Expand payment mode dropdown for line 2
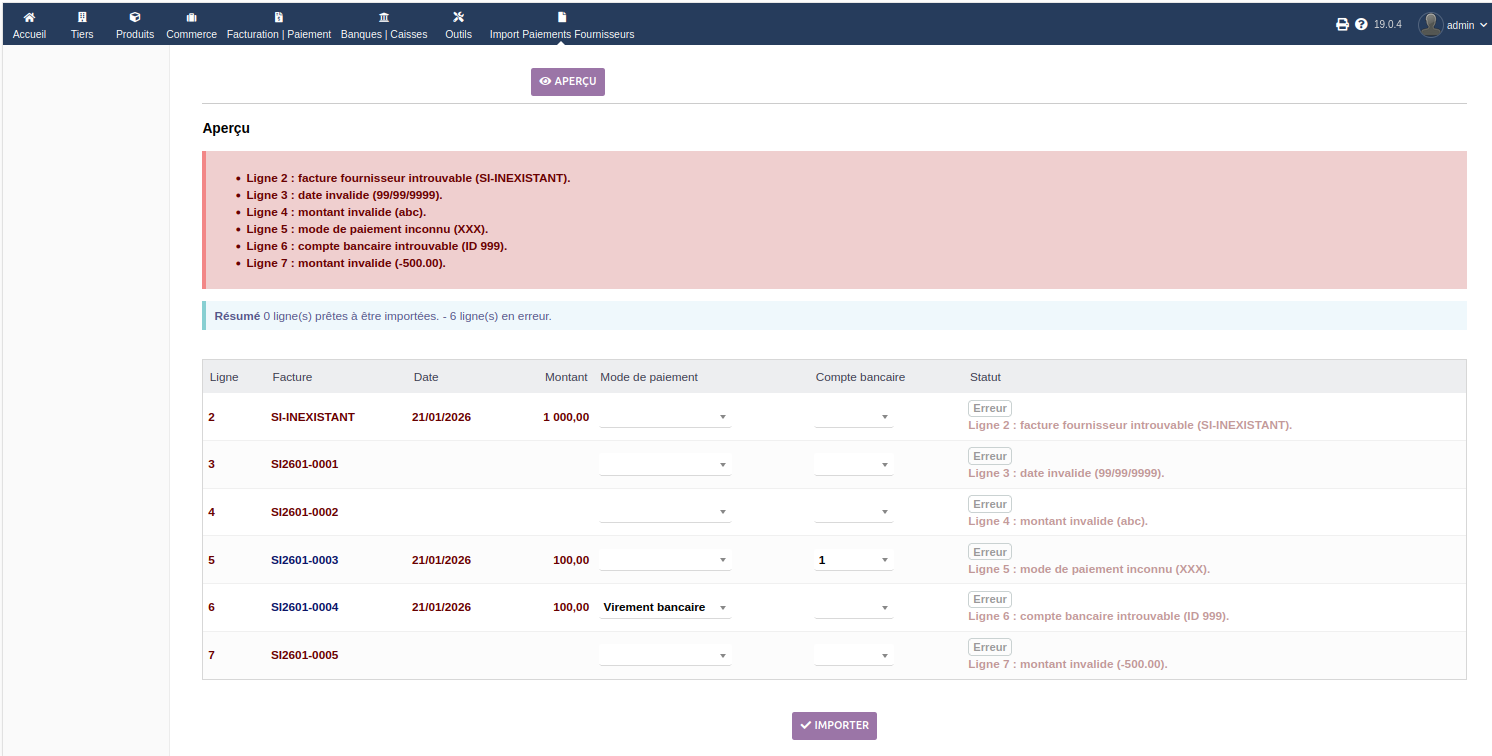Image resolution: width=1492 pixels, height=756 pixels. [x=665, y=417]
